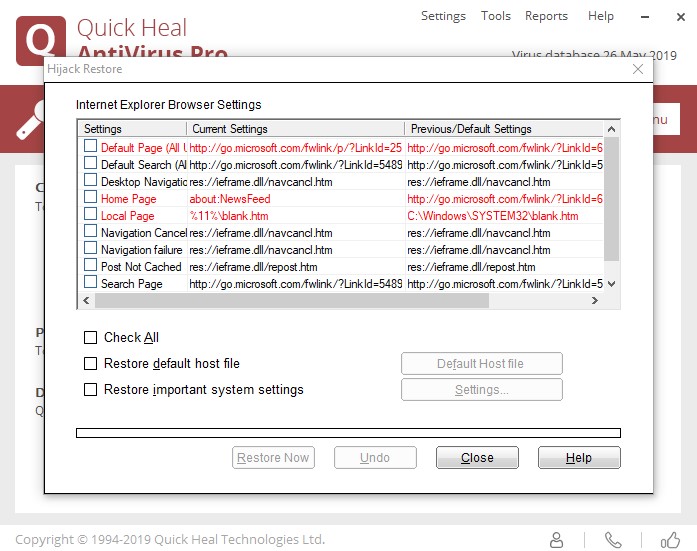
Task: Tick the Desktop Navigation checkbox
Action: [x=90, y=180]
